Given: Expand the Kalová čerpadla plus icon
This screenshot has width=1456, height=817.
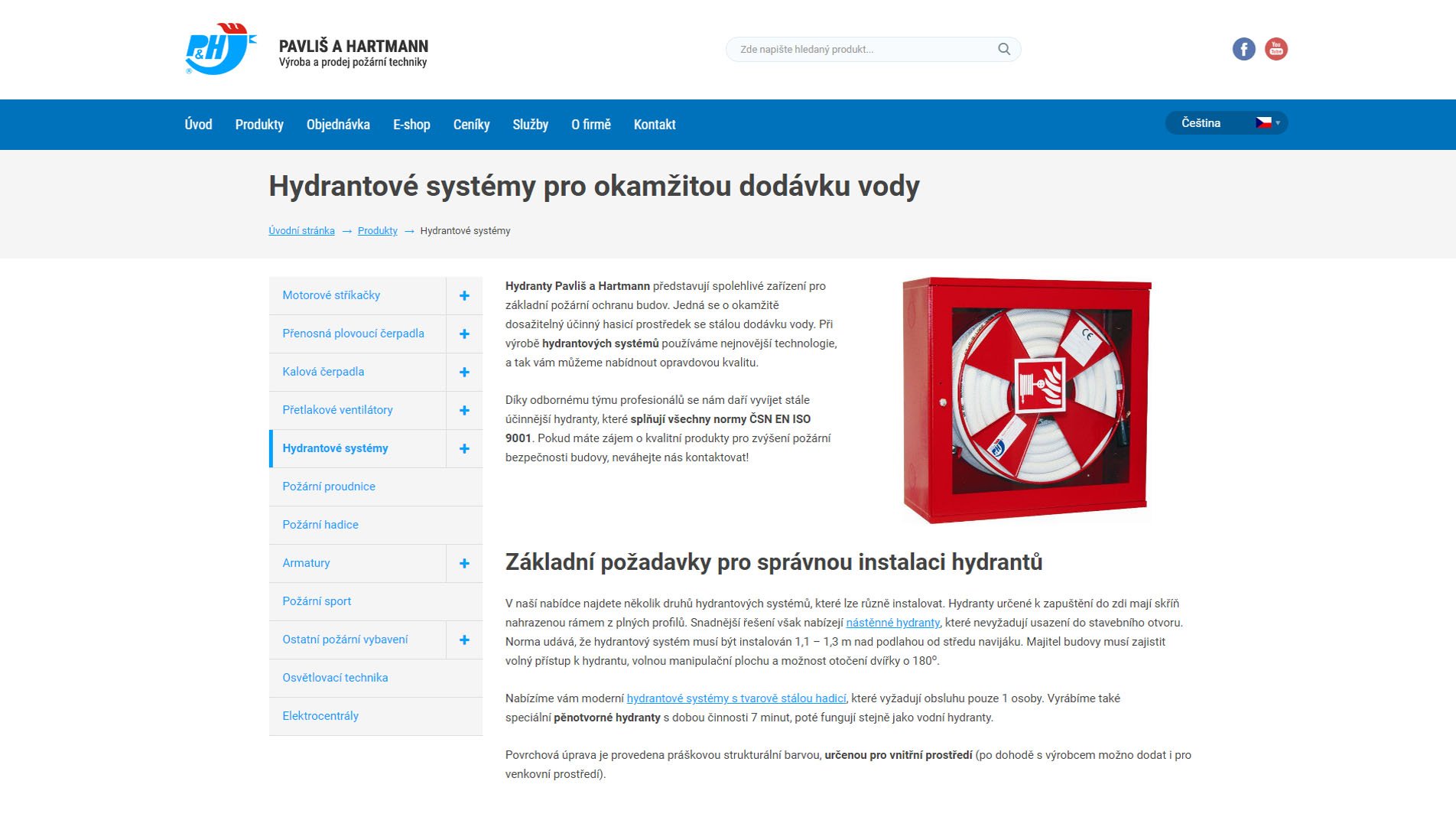Looking at the screenshot, I should [464, 372].
